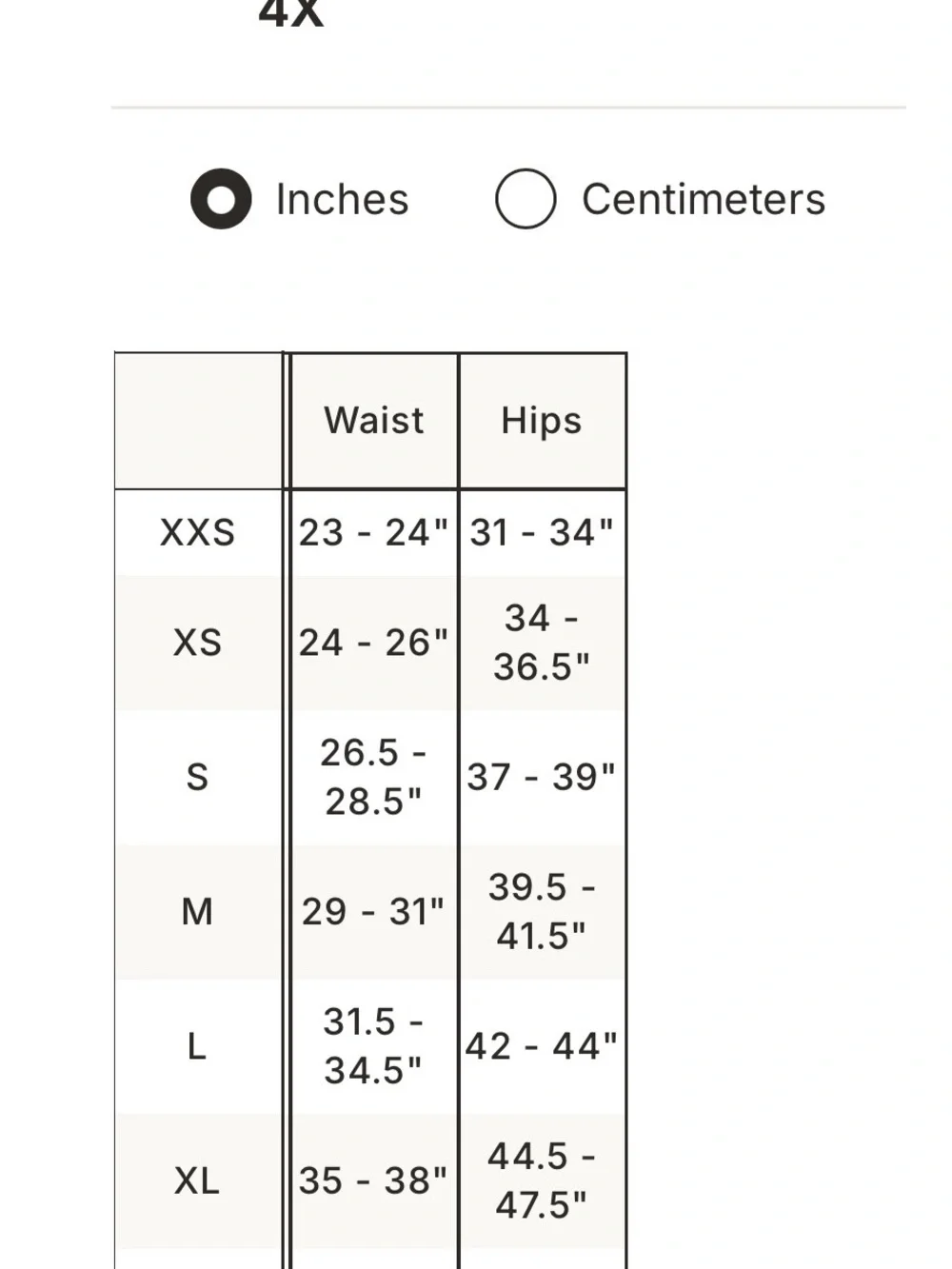
Task: Select the XL size row label
Action: (x=198, y=1180)
